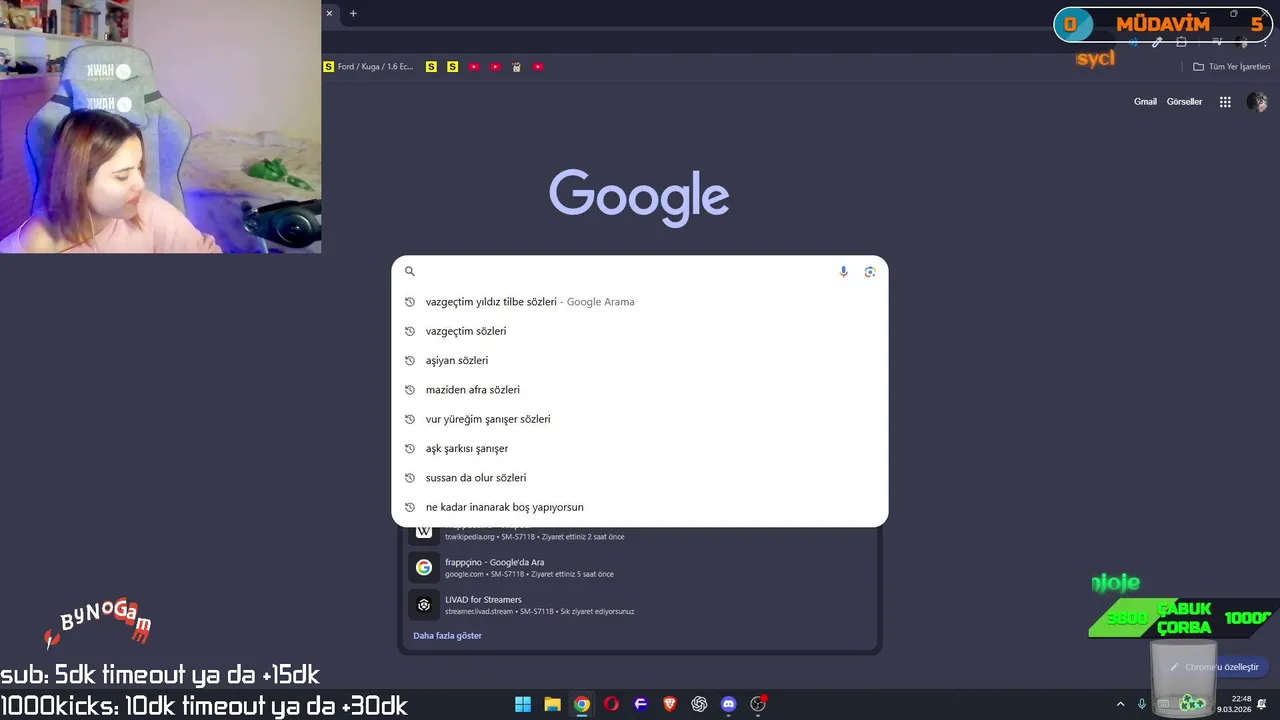The image size is (1280, 720).
Task: Close the current Chrome tab
Action: coord(329,13)
